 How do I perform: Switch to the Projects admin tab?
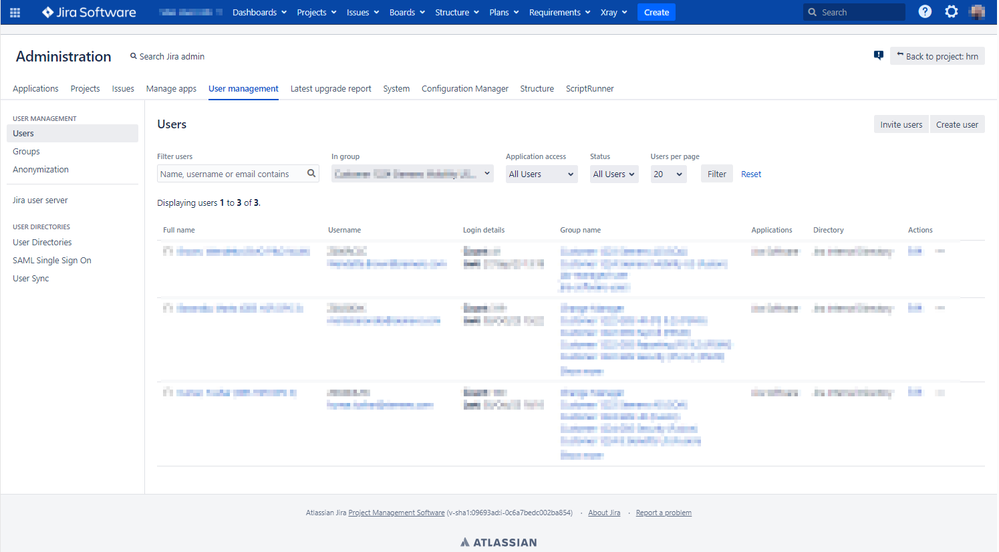(x=85, y=89)
